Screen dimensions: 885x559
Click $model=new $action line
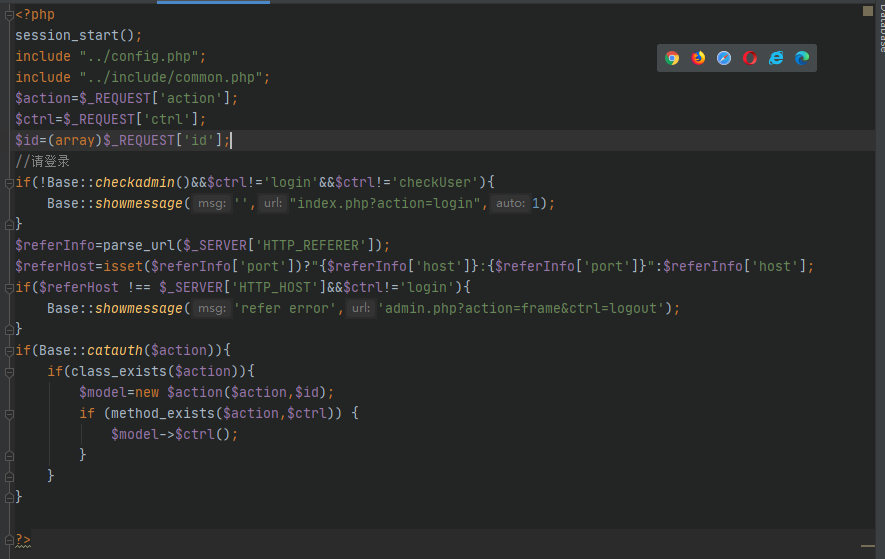pos(206,392)
